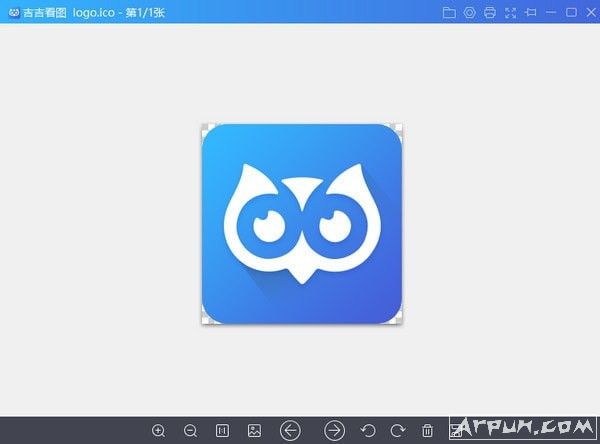The height and width of the screenshot is (444, 600).
Task: Delete the current image with trash icon
Action: pyautogui.click(x=427, y=431)
